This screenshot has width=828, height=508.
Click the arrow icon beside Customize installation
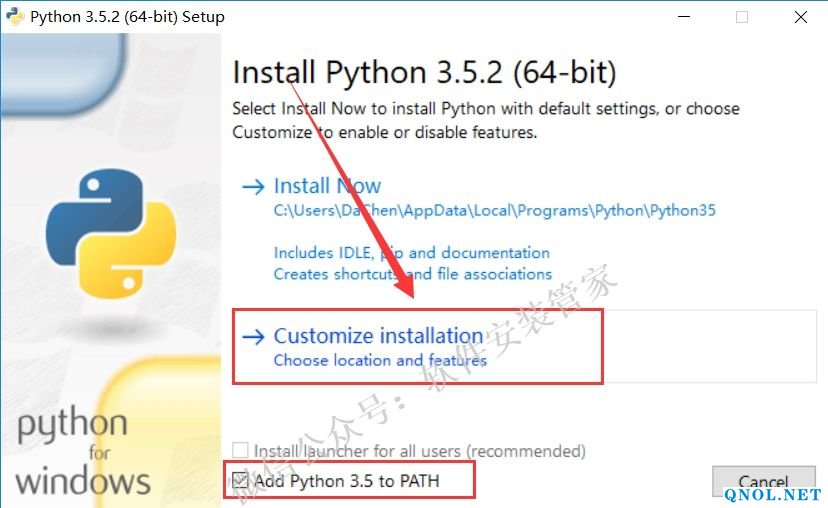[253, 337]
